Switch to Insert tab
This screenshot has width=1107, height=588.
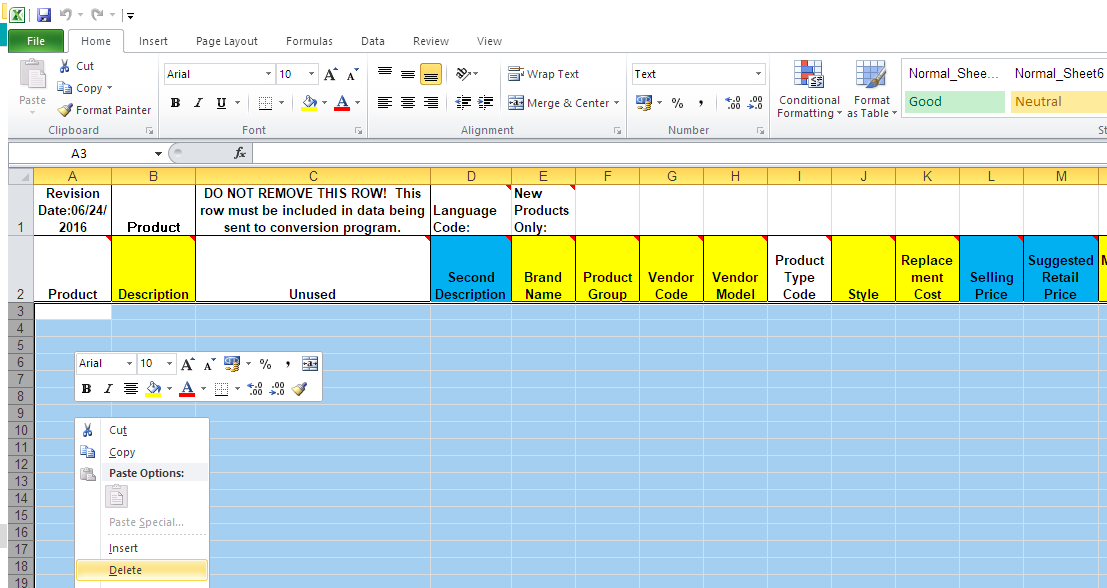tap(153, 41)
